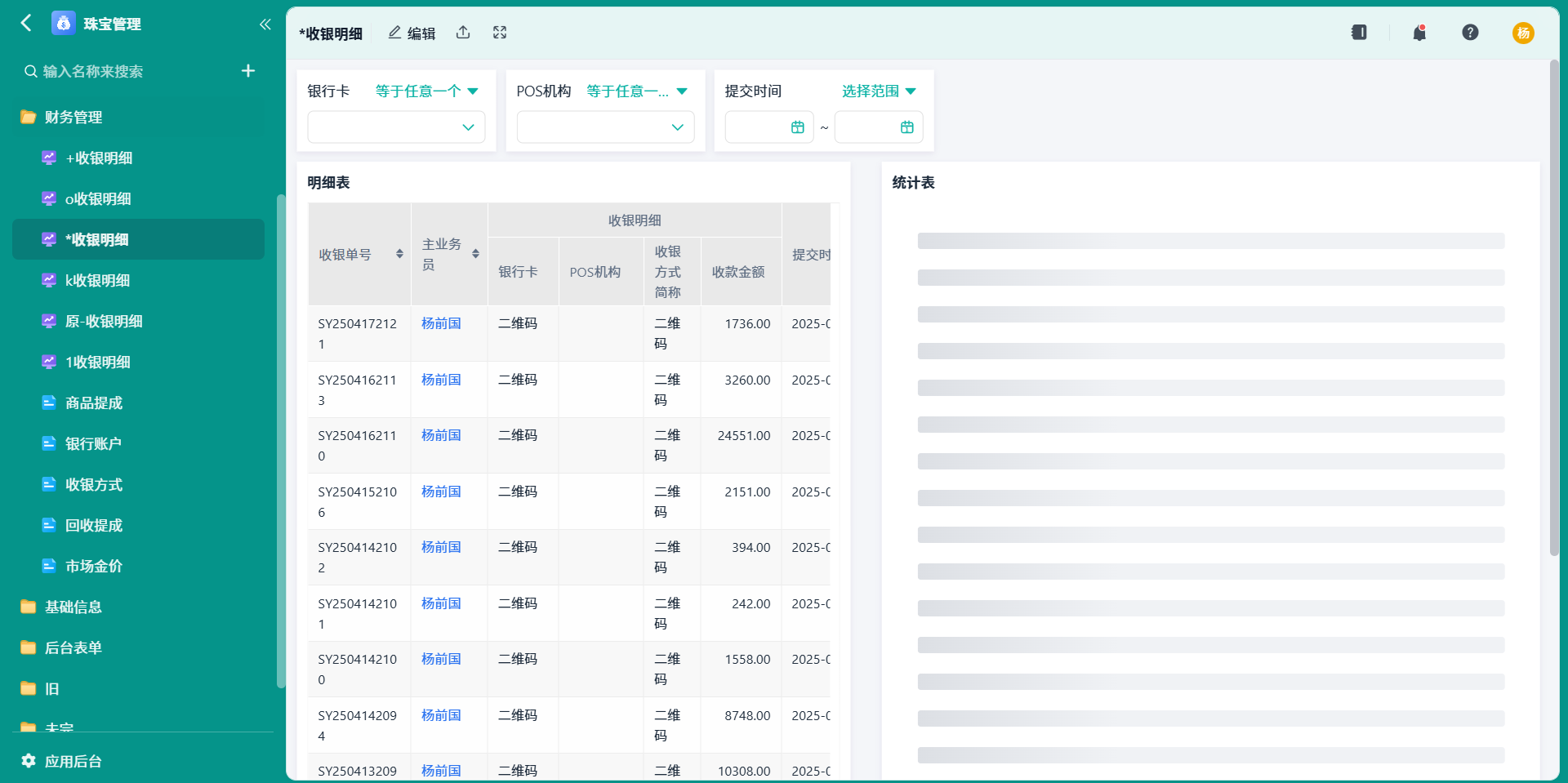Click 杨前国 link in row SY2504142094
This screenshot has width=1568, height=783.
(441, 715)
